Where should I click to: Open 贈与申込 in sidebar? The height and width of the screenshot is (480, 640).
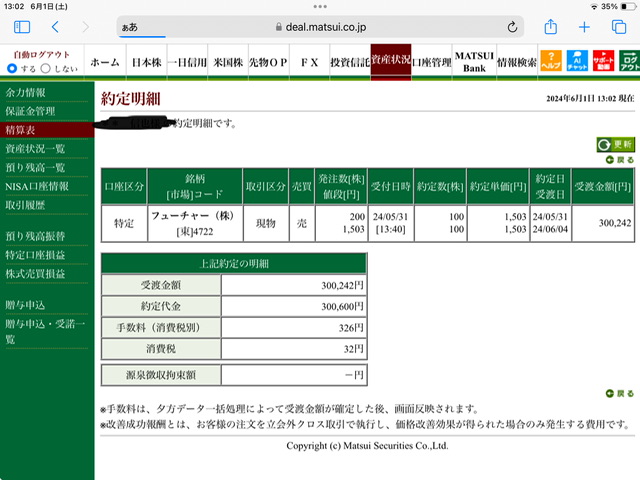pos(25,305)
